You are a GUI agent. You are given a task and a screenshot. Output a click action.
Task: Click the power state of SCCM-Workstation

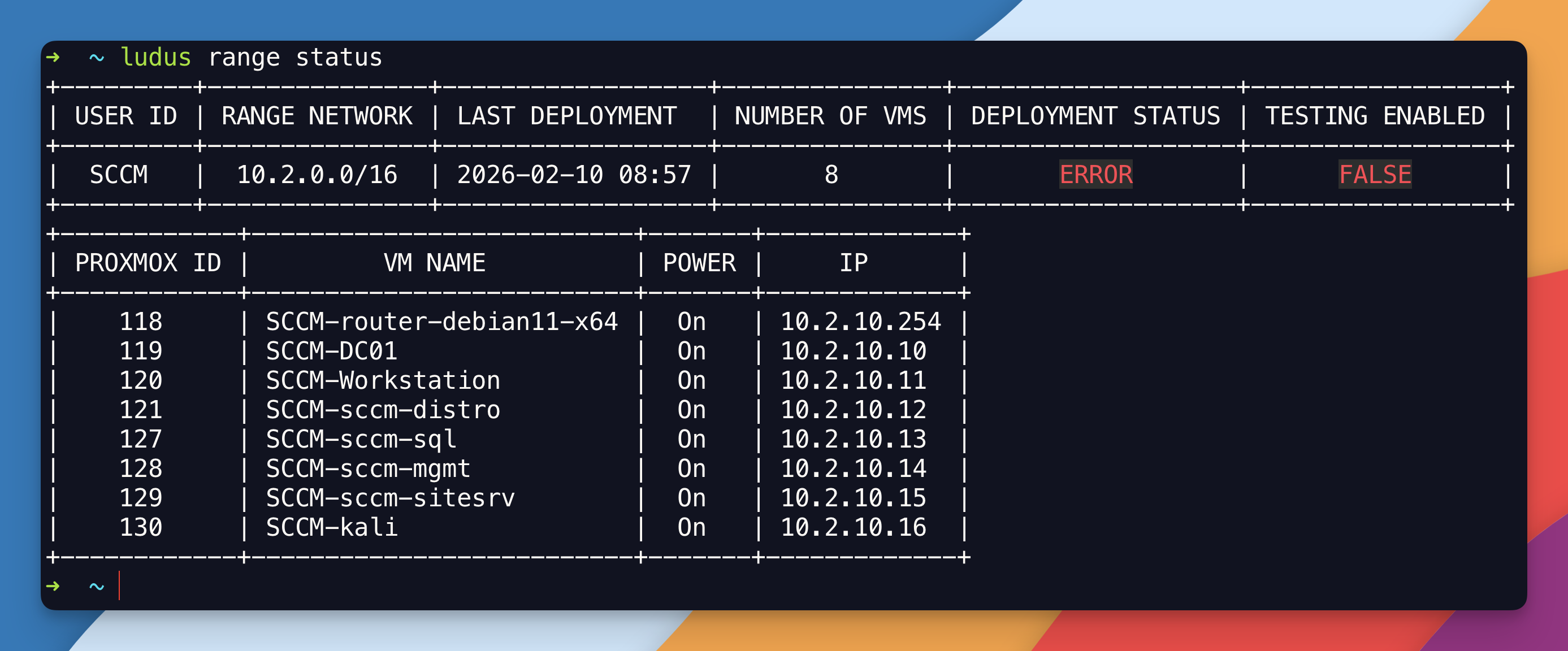point(691,380)
